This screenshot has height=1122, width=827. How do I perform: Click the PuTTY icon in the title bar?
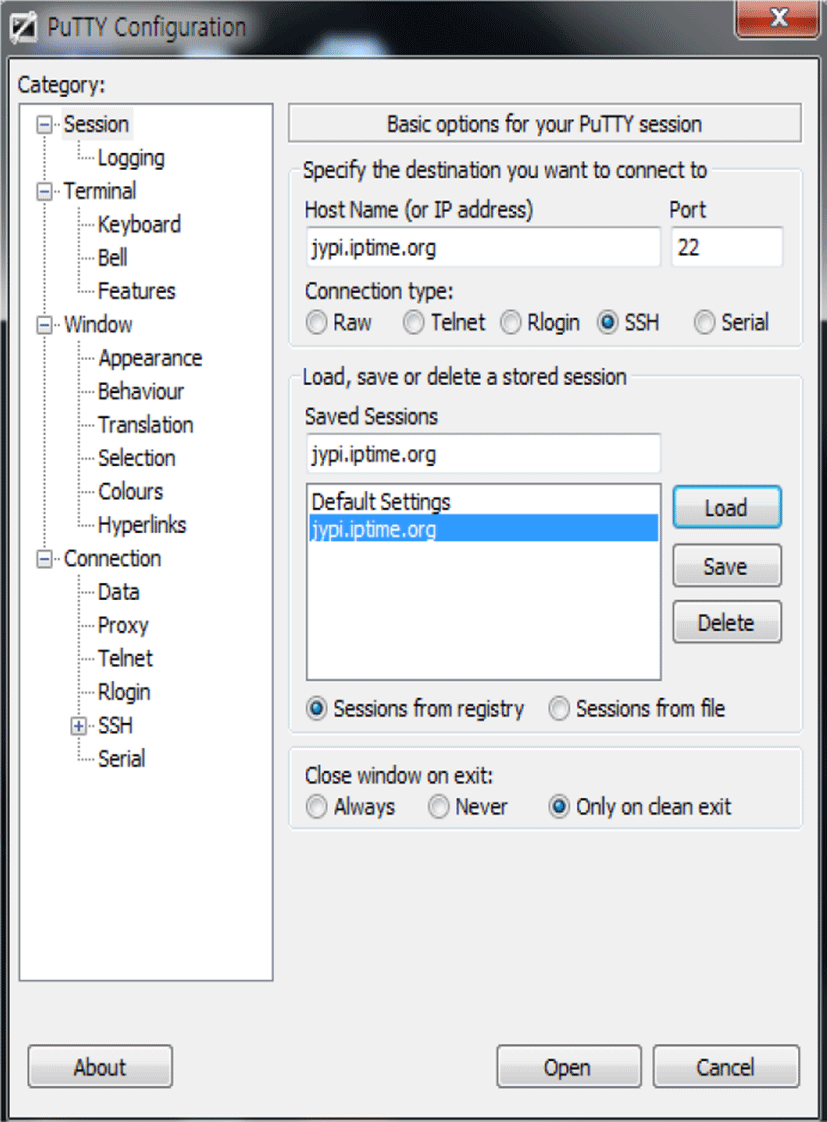point(22,27)
